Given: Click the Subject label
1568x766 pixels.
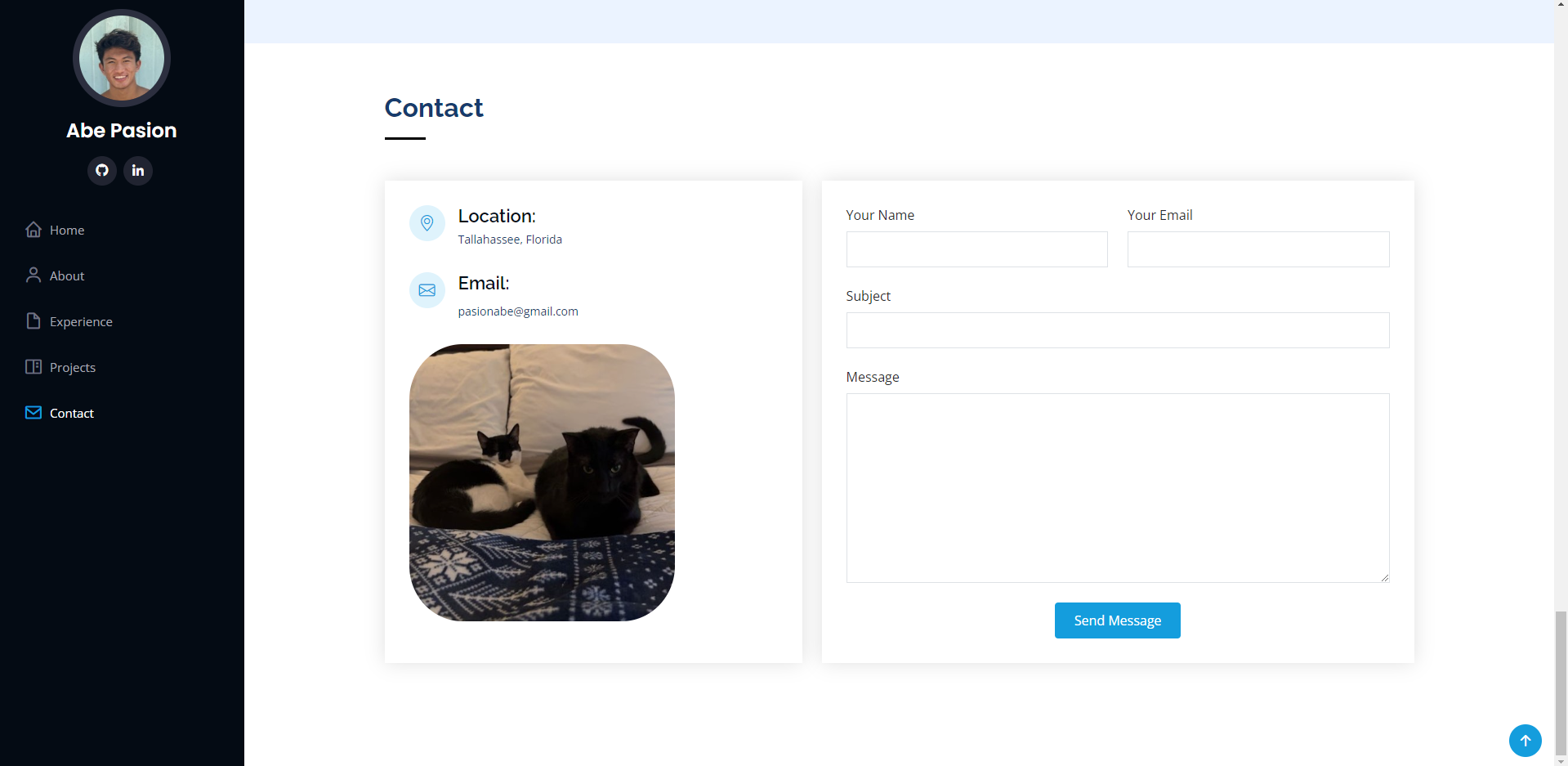Looking at the screenshot, I should coord(869,296).
